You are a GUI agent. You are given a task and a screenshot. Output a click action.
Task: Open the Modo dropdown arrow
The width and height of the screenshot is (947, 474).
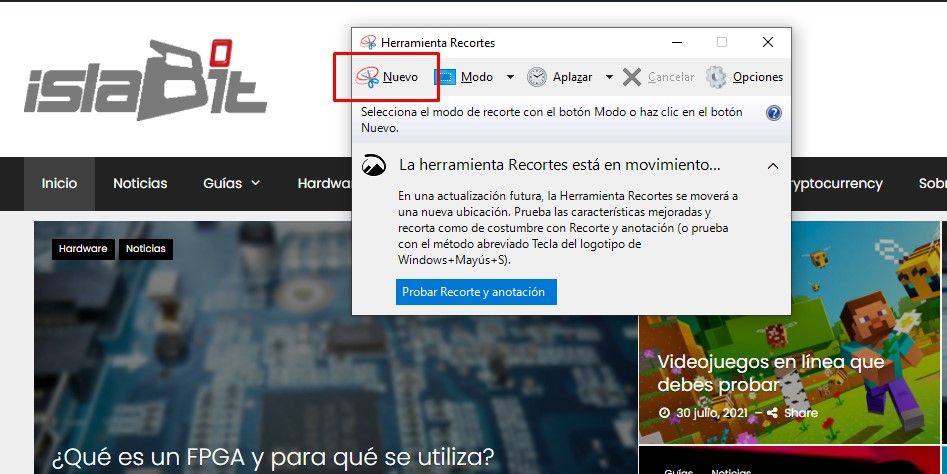(x=510, y=77)
